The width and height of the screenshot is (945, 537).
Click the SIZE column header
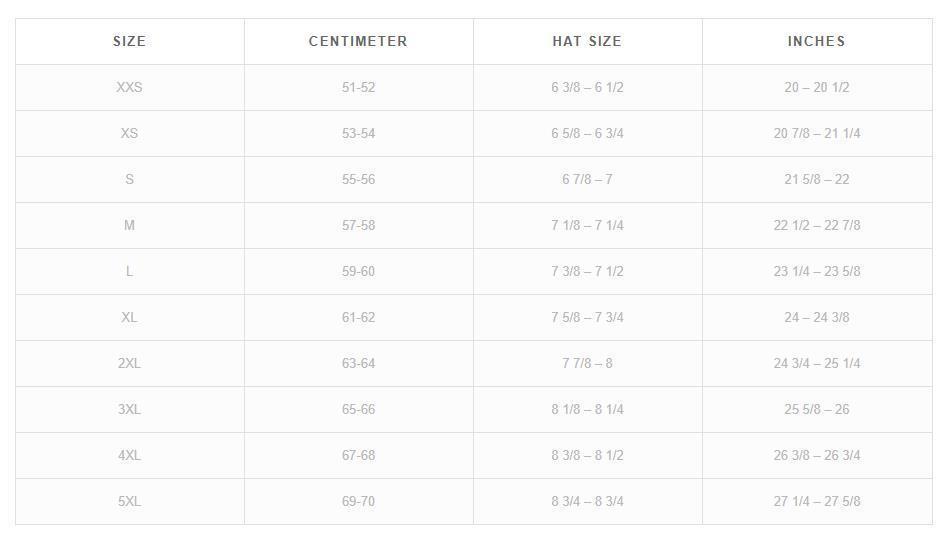coord(129,41)
